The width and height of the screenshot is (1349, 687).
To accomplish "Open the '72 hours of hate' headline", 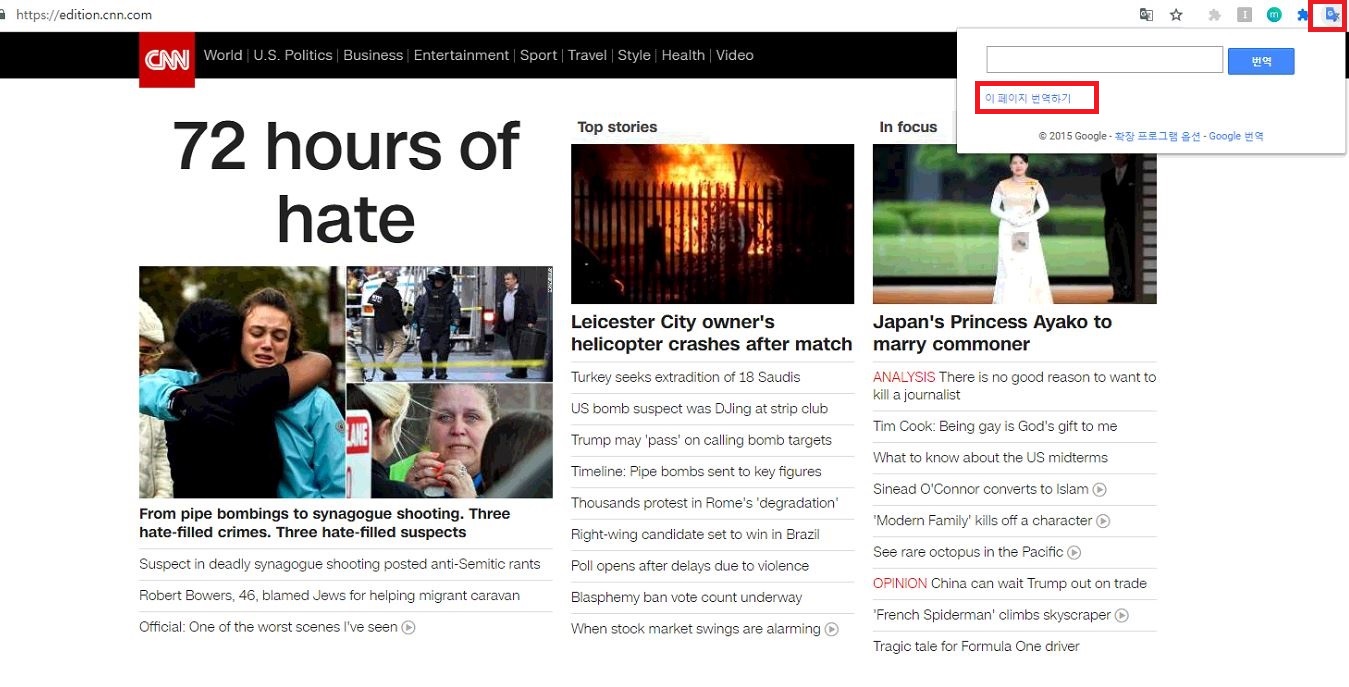I will (346, 183).
